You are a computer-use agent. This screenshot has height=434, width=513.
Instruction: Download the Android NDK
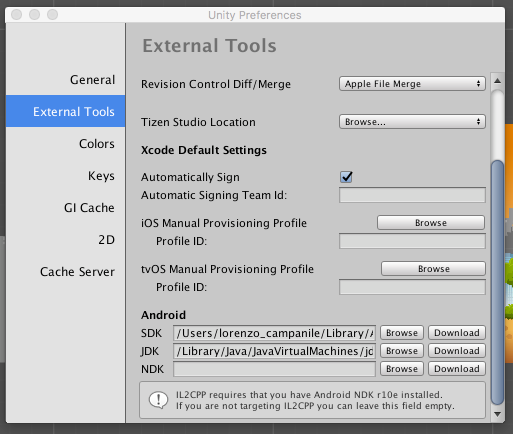[x=457, y=369]
